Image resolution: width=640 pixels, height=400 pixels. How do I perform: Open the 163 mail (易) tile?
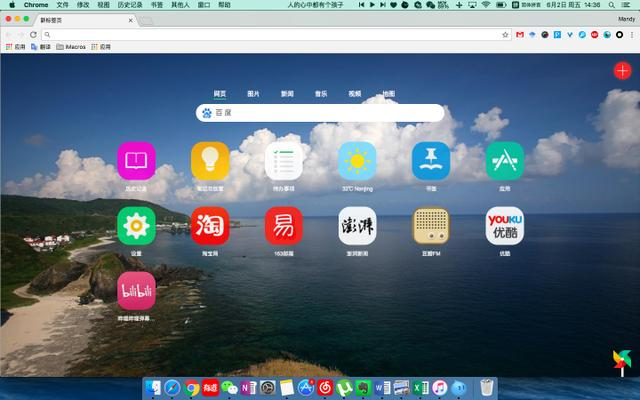pyautogui.click(x=284, y=226)
